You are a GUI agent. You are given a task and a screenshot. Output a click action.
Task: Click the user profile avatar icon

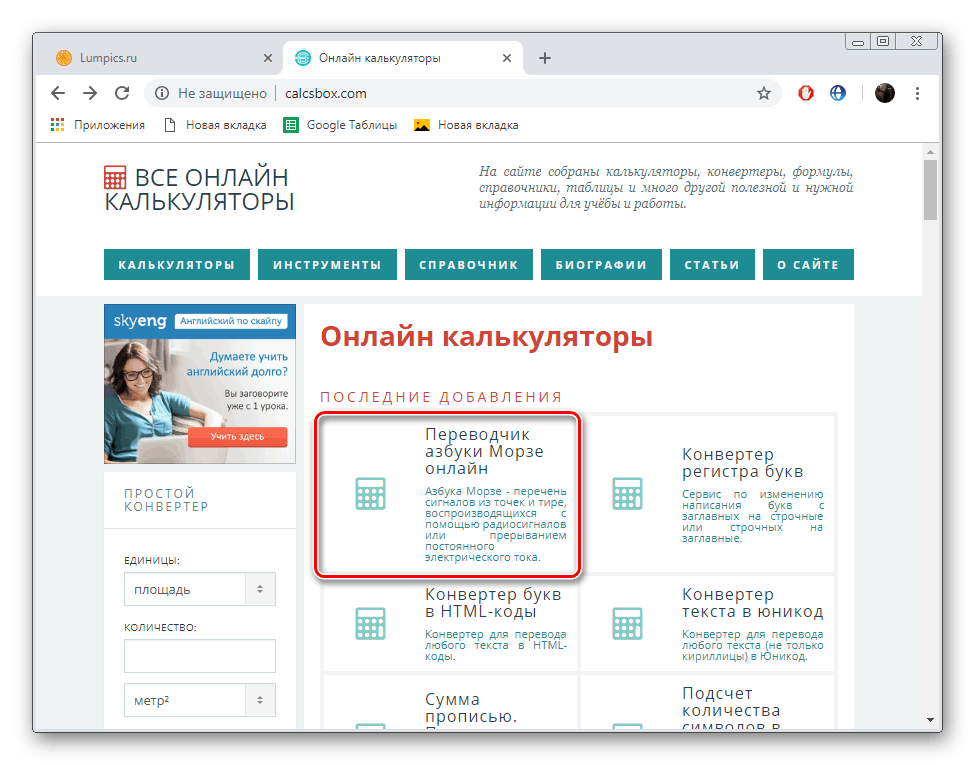(x=885, y=93)
